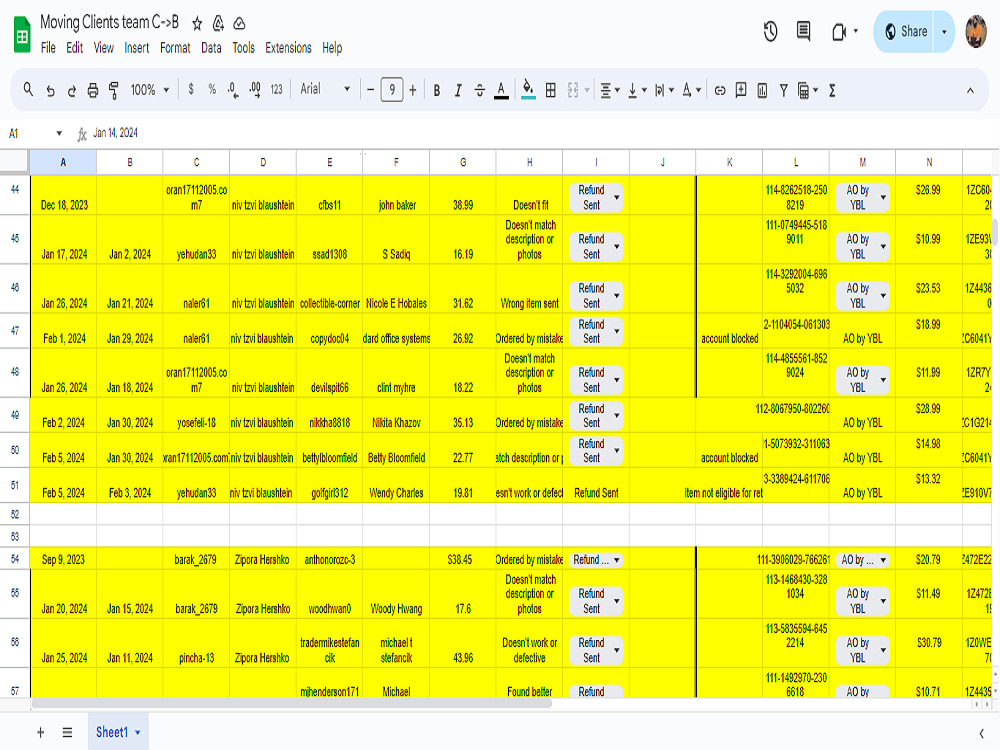Screen dimensions: 1000x750
Task: Decrease font size with minus button
Action: (x=371, y=90)
